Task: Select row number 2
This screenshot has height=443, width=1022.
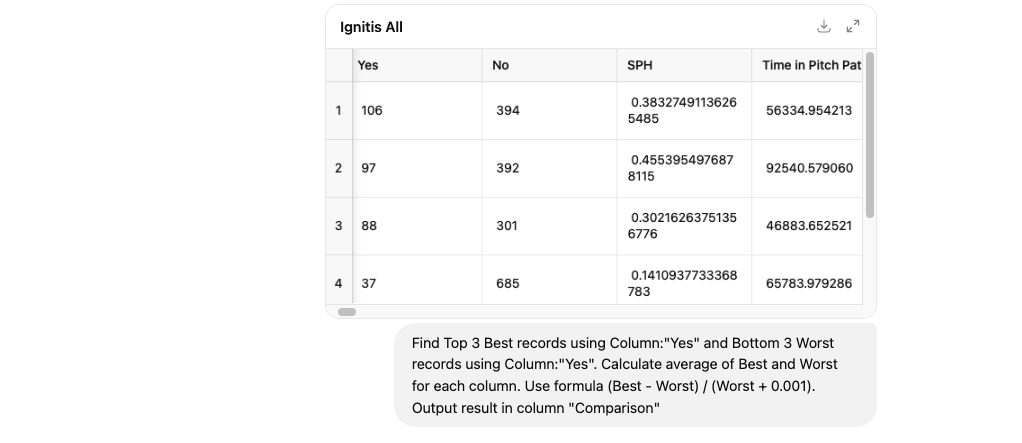Action: click(x=339, y=168)
